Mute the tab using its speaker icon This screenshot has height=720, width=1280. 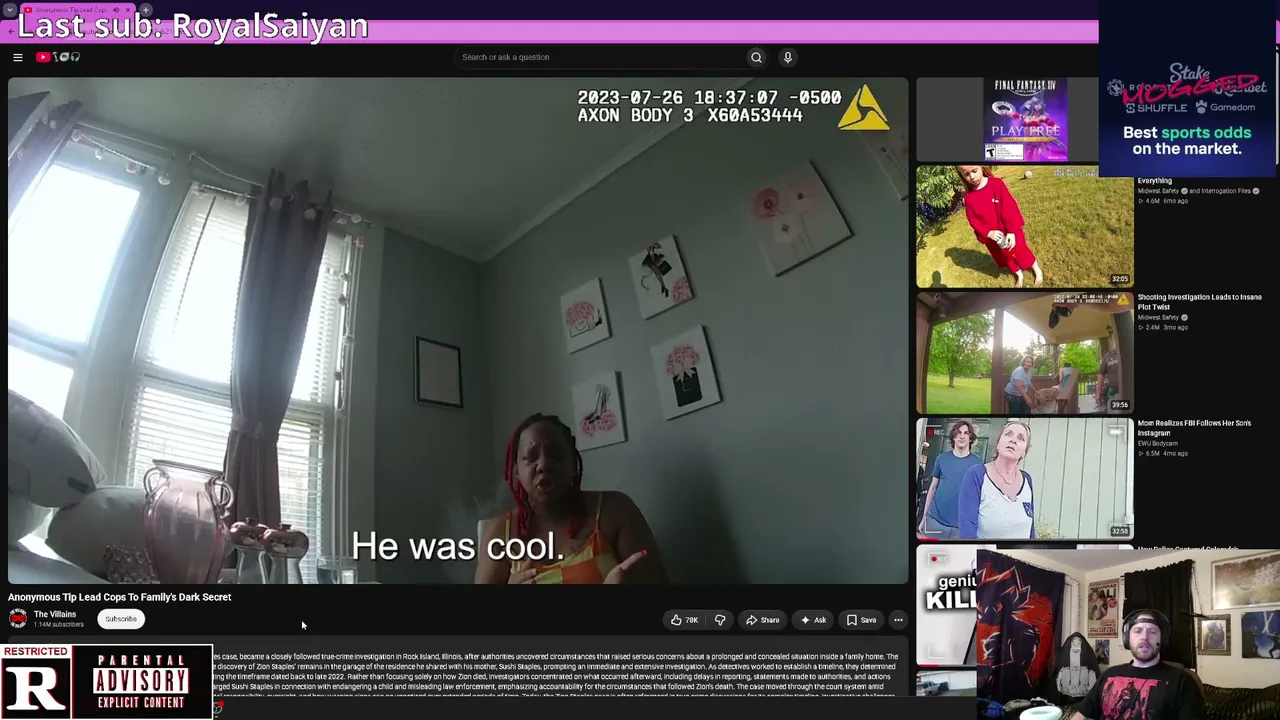(117, 10)
